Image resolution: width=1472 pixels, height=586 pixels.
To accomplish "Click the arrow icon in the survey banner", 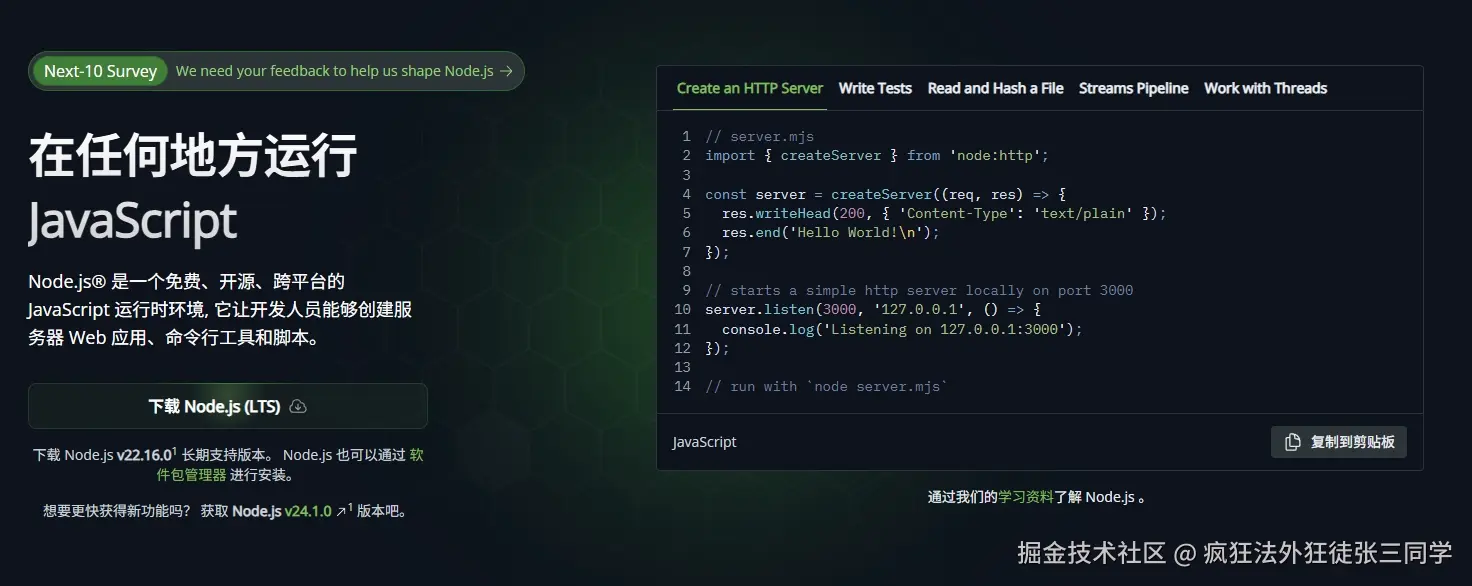I will (508, 70).
